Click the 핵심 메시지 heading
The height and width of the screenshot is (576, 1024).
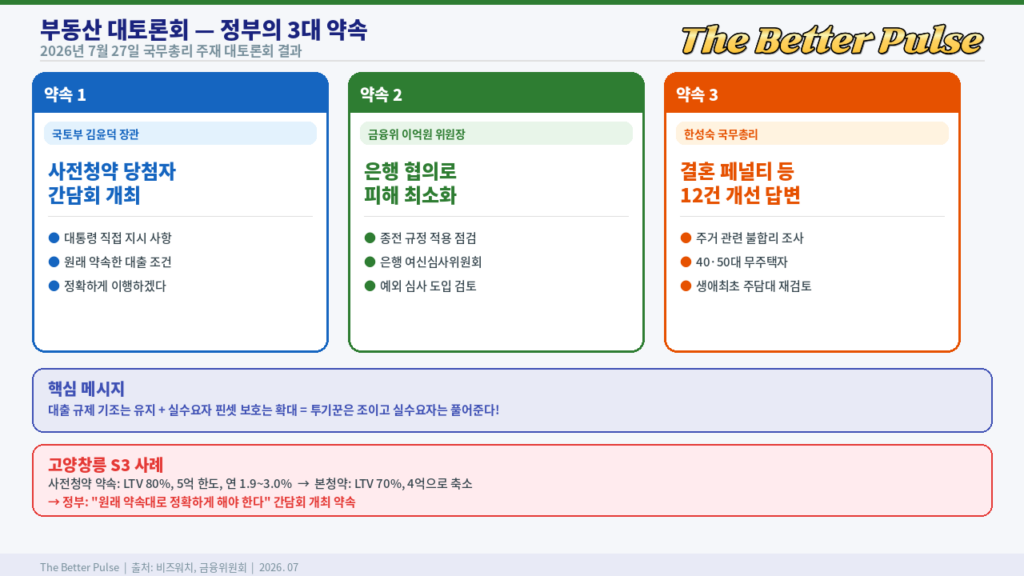[86, 389]
